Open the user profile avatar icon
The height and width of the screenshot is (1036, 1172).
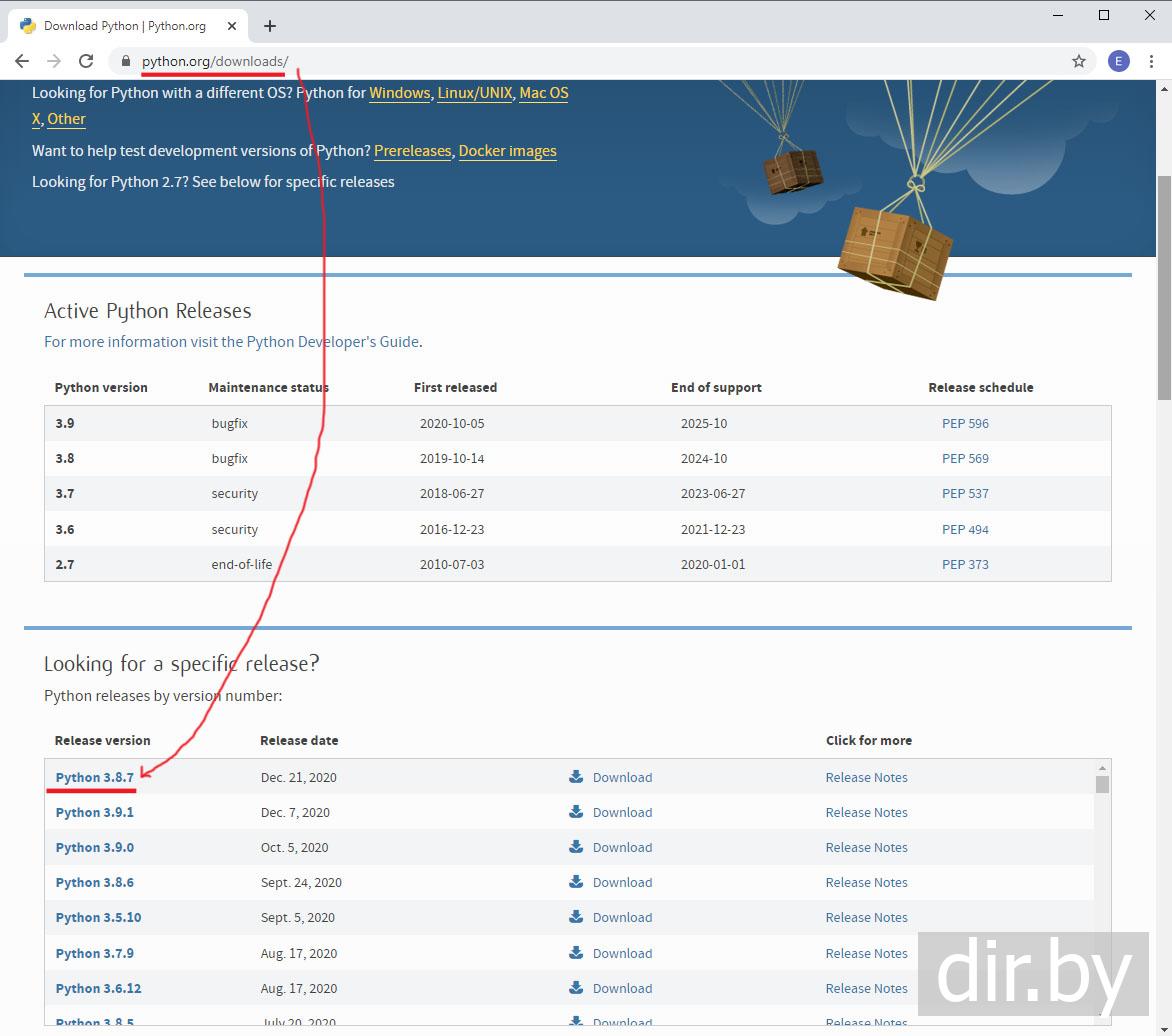click(x=1118, y=61)
